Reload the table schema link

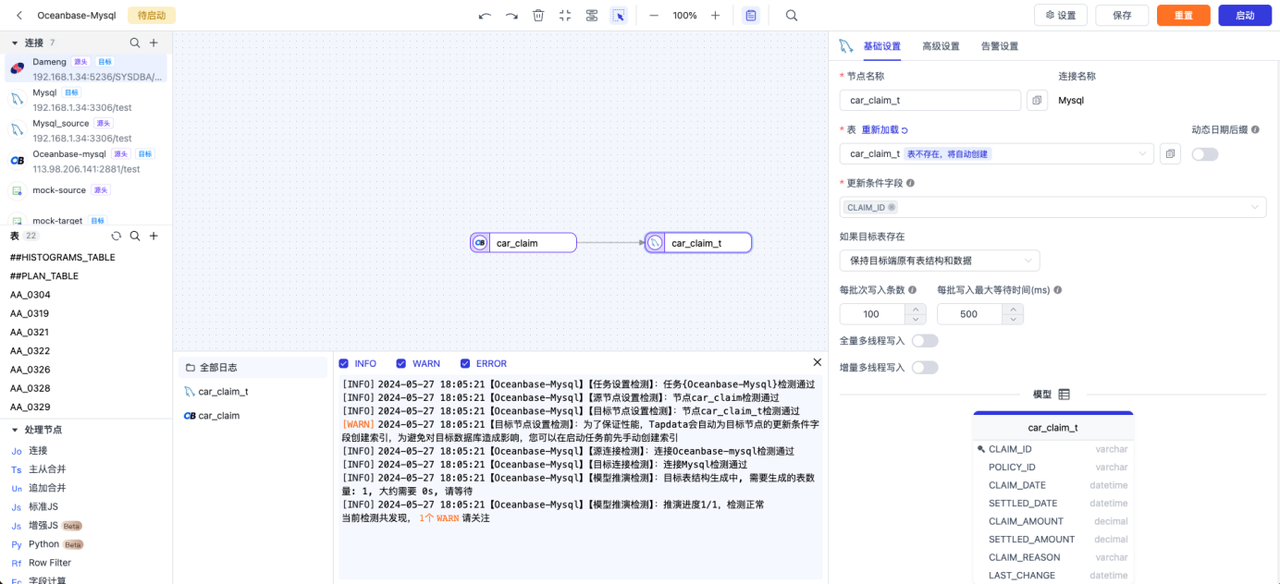[x=885, y=130]
